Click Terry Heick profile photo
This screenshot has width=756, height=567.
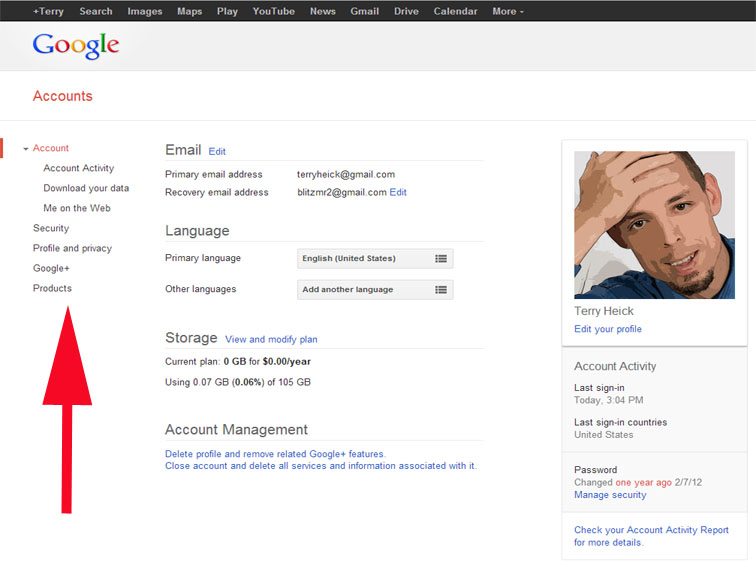coord(654,225)
